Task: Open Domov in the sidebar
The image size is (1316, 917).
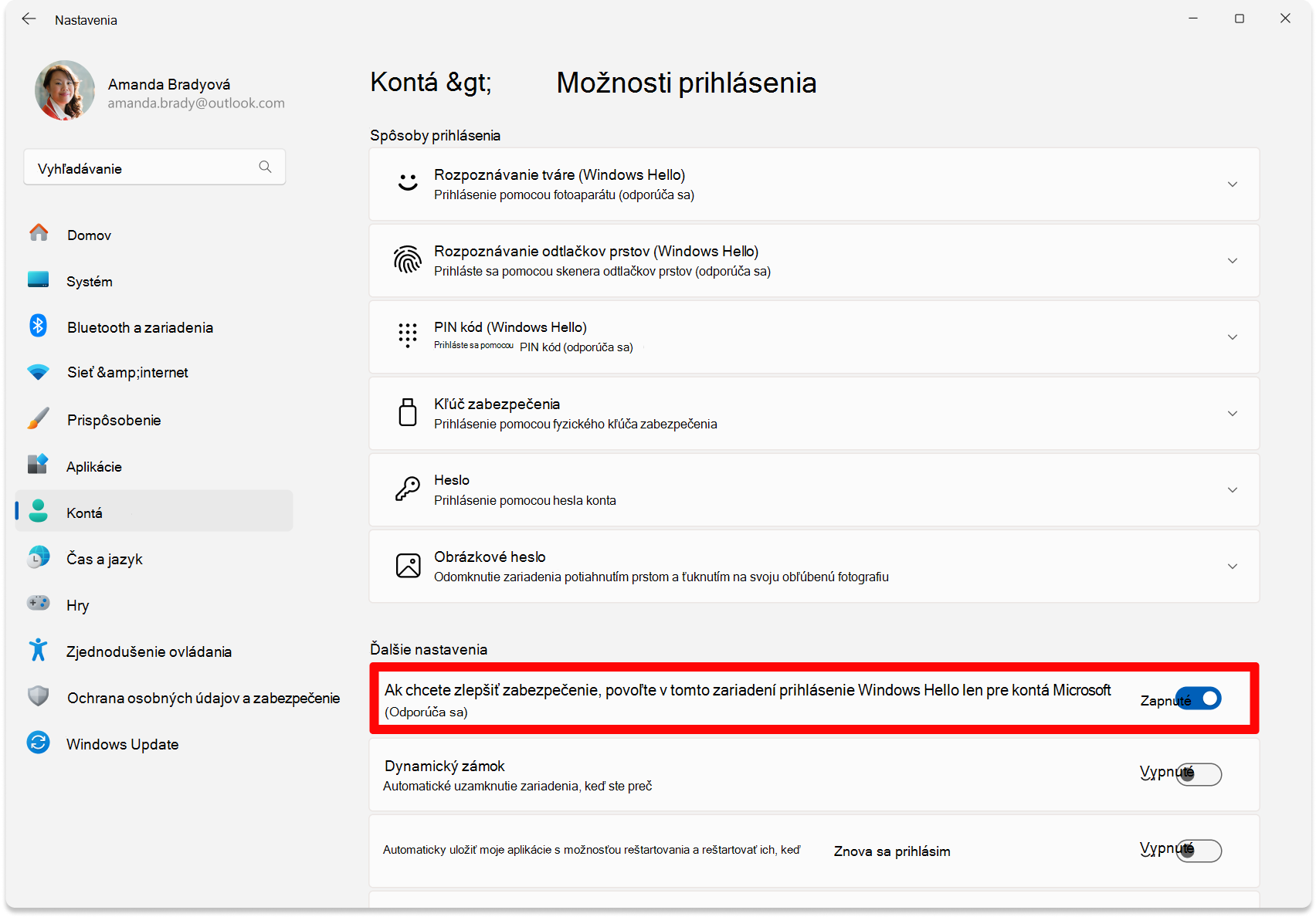Action: pyautogui.click(x=154, y=235)
